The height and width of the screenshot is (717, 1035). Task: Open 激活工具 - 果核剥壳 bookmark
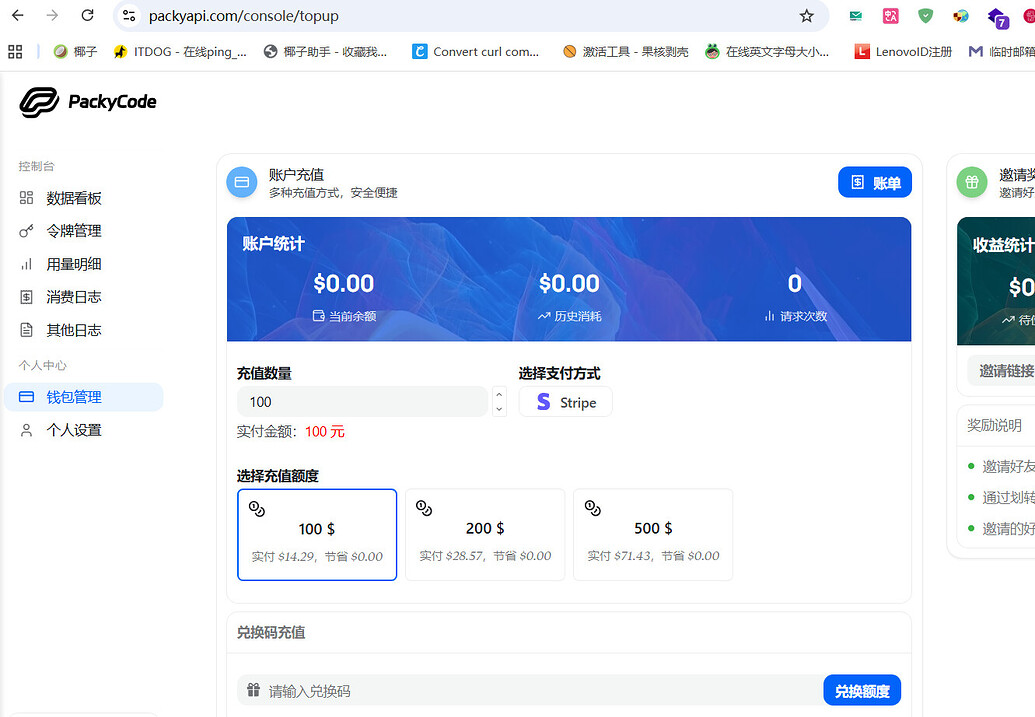click(625, 51)
